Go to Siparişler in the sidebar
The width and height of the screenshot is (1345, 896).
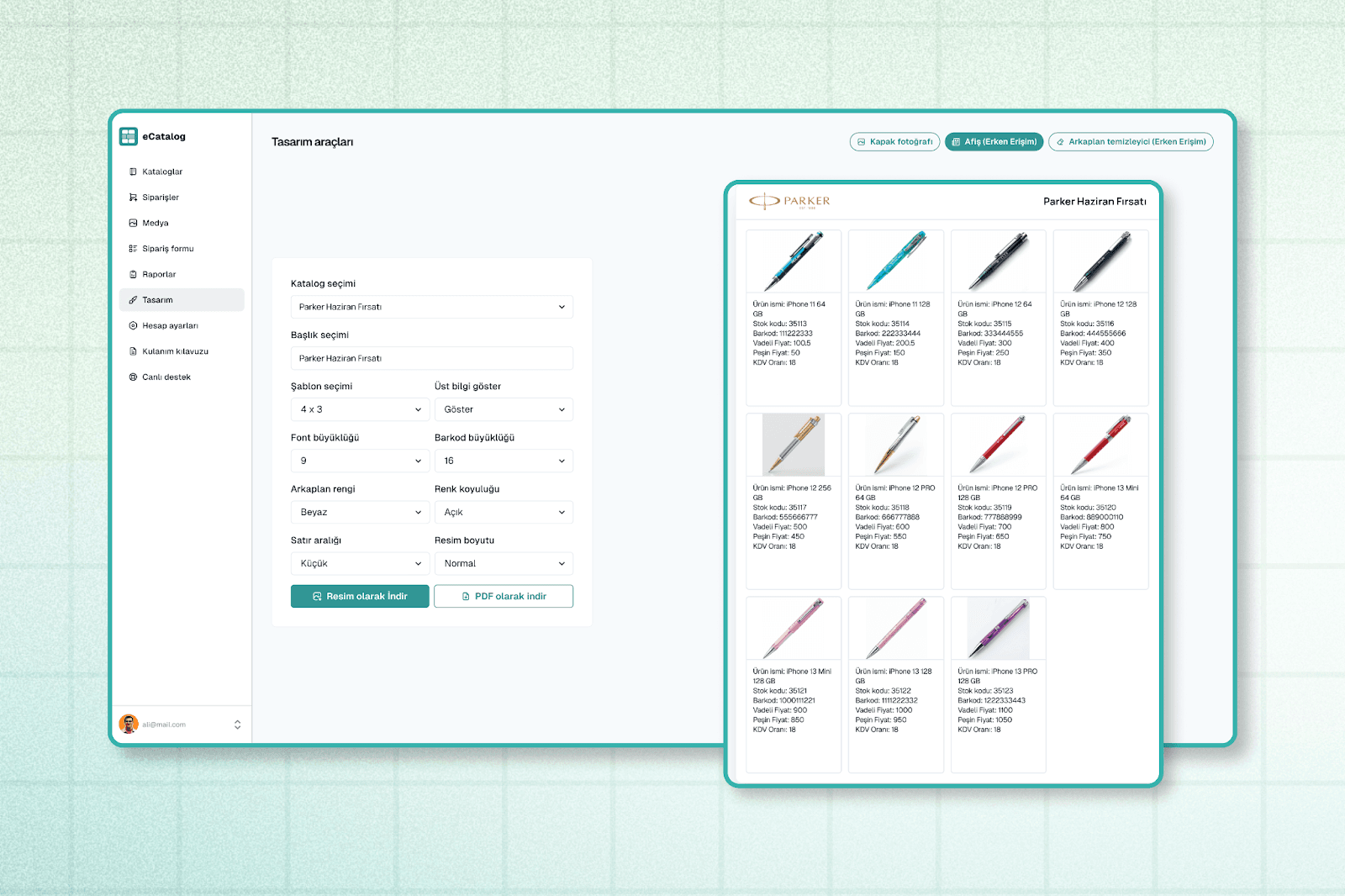(160, 198)
